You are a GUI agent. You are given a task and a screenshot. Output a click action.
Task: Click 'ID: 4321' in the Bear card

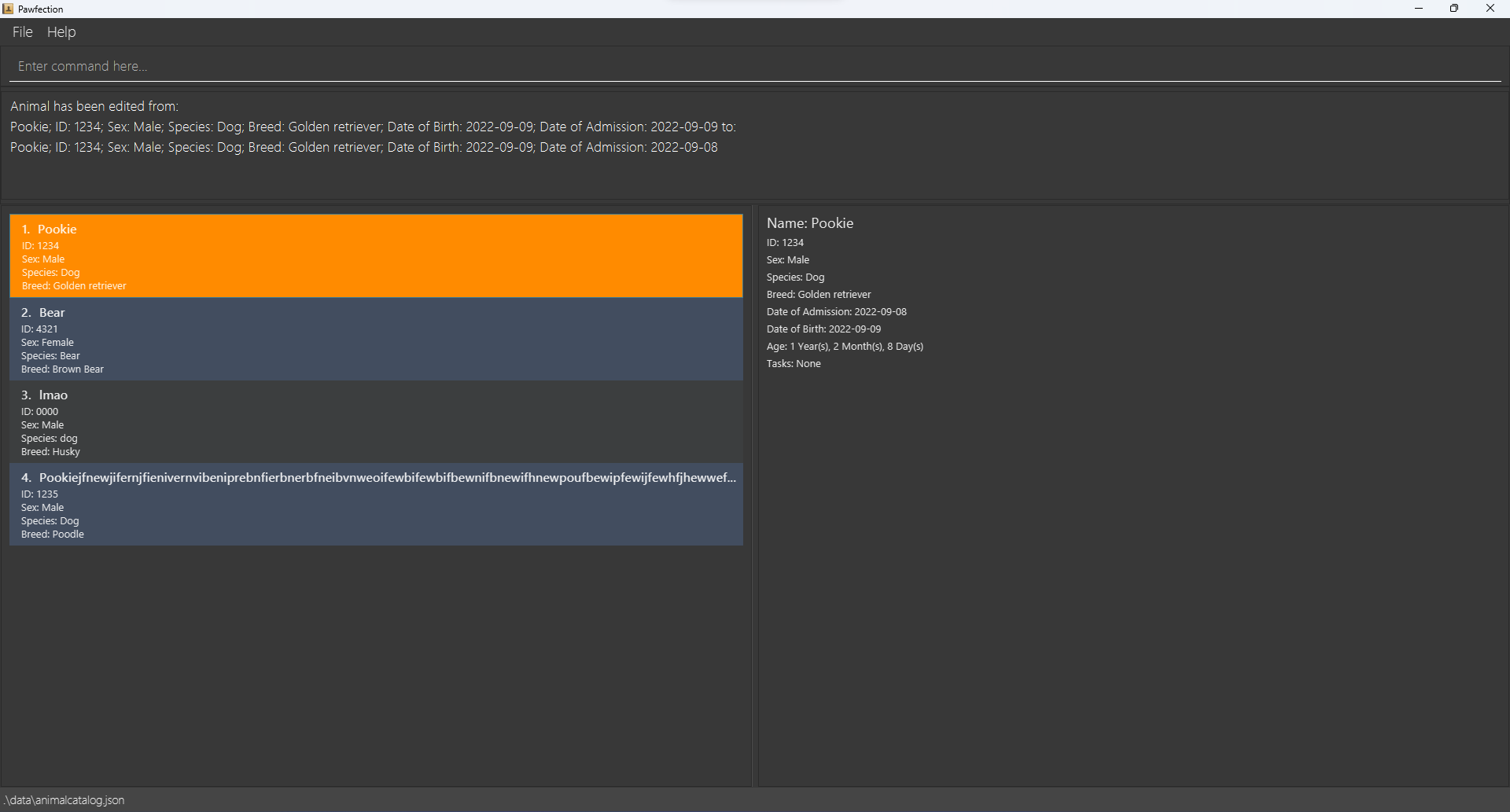point(39,329)
